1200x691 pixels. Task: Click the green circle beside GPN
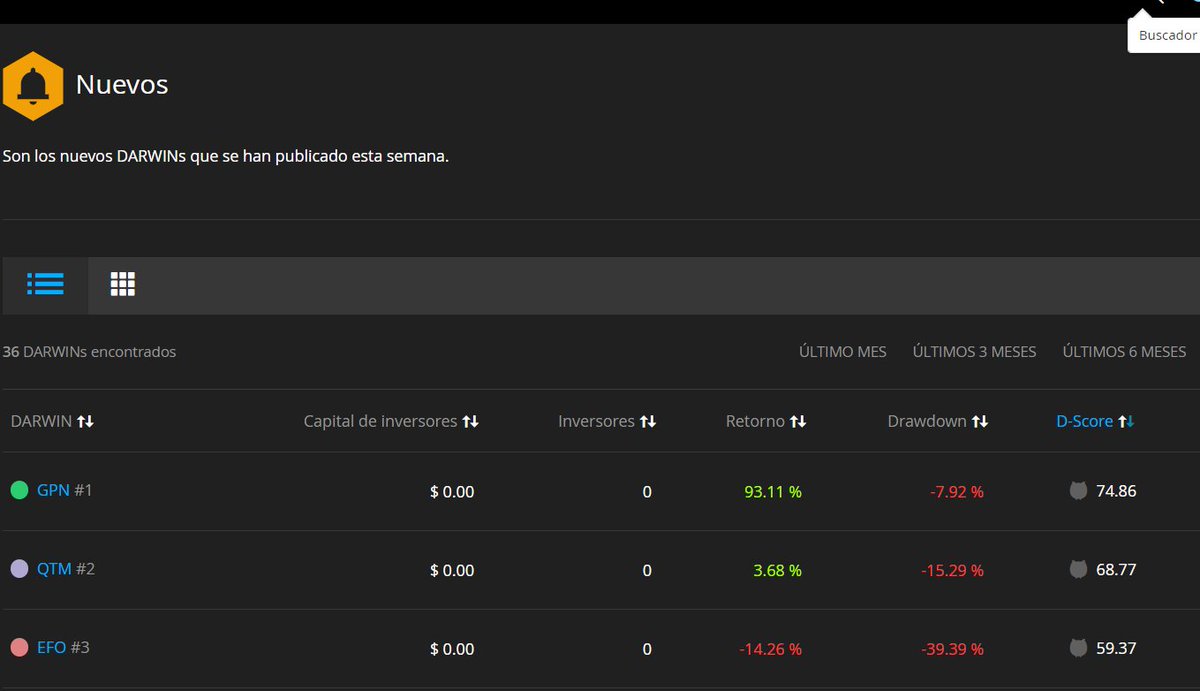[19, 490]
